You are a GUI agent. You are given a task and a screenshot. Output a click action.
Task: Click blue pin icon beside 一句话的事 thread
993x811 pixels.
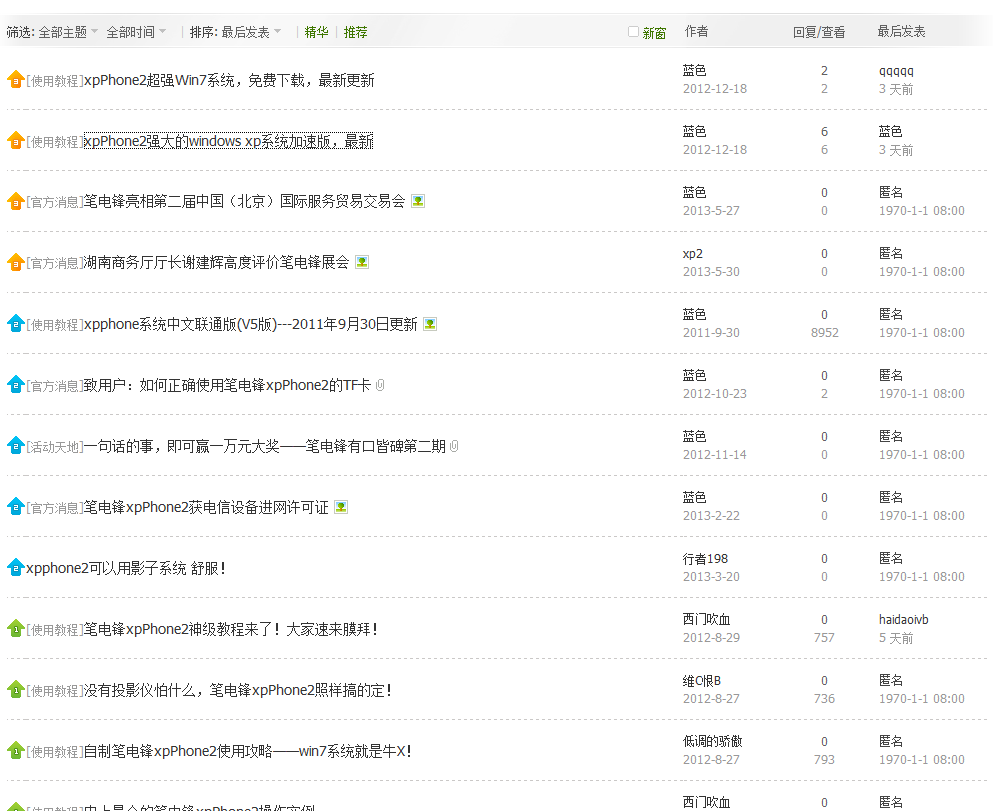[15, 446]
